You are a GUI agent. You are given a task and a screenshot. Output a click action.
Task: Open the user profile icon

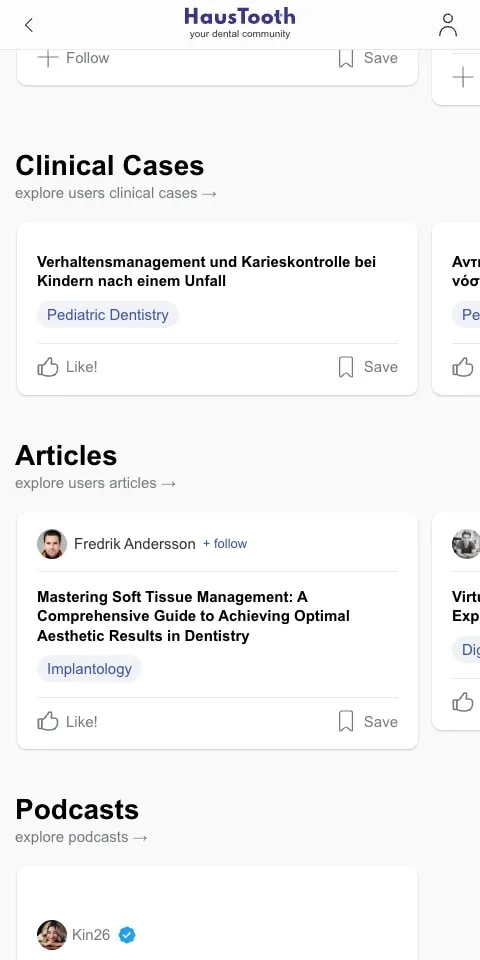pyautogui.click(x=448, y=25)
